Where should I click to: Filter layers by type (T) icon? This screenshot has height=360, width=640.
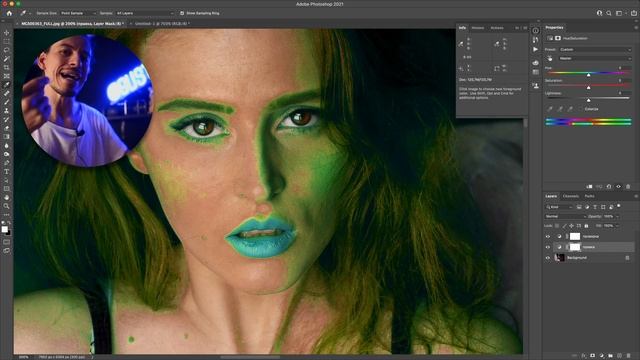[x=595, y=207]
